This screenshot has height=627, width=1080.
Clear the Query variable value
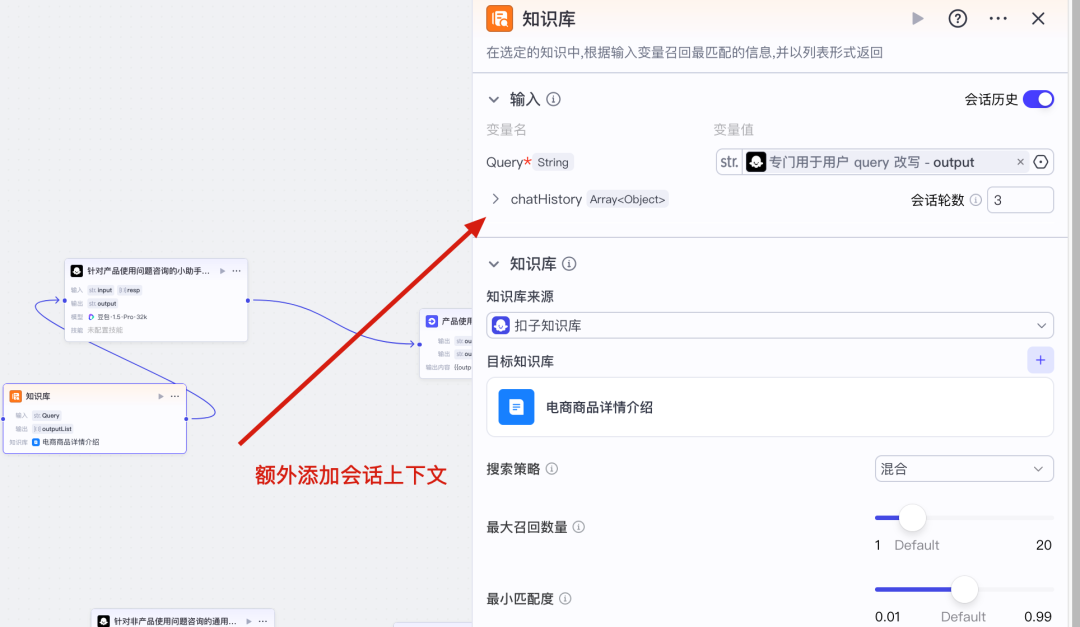[1020, 162]
